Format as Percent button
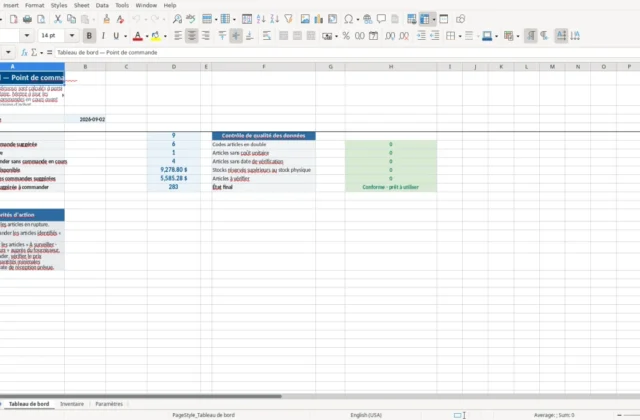The width and height of the screenshot is (640, 420). point(346,36)
